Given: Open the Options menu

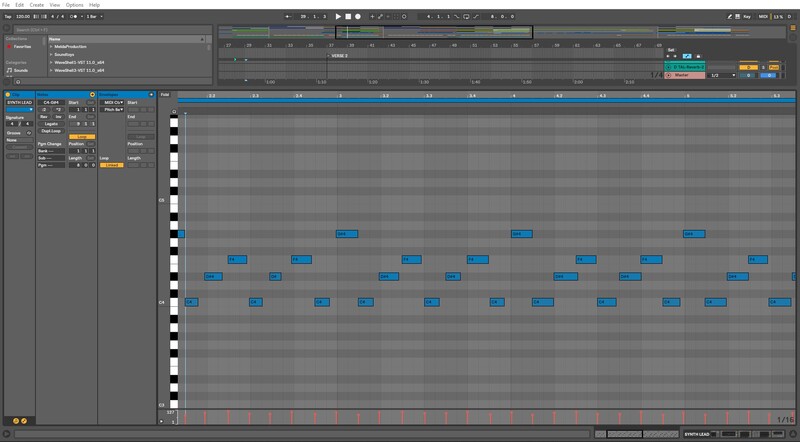Looking at the screenshot, I should coord(74,5).
